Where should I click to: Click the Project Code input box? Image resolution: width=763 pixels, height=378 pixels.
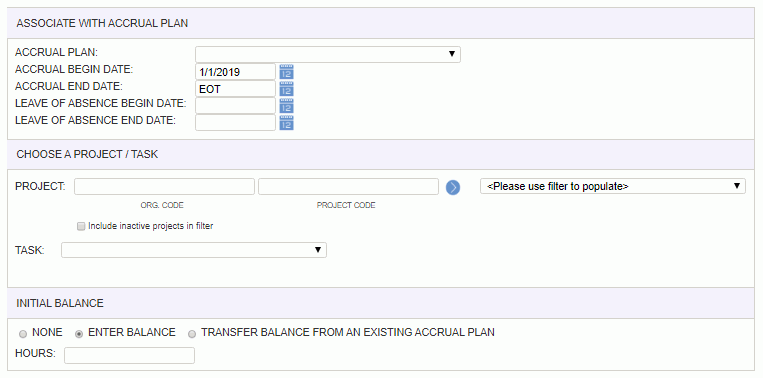(348, 186)
